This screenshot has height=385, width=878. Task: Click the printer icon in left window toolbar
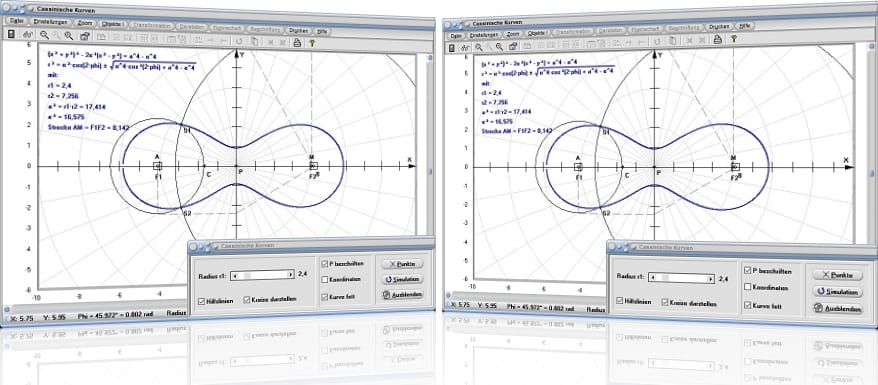297,43
